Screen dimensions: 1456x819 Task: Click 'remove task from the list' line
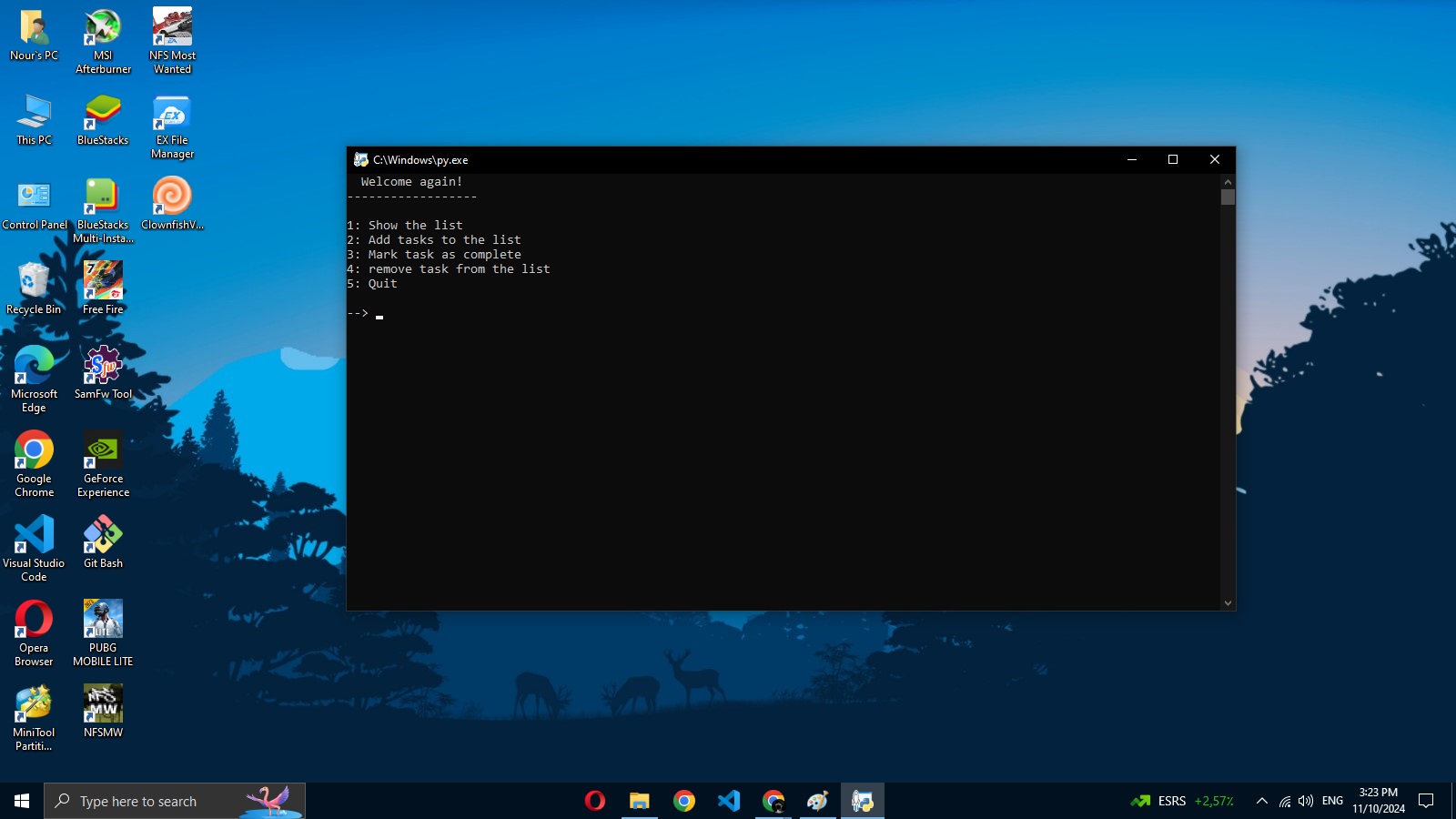click(449, 268)
